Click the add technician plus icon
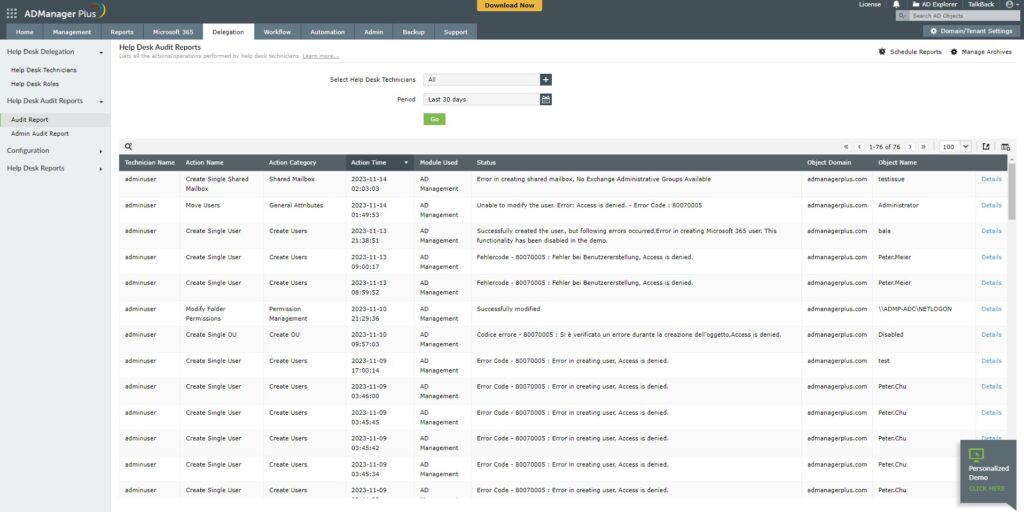The width and height of the screenshot is (1024, 512). pyautogui.click(x=546, y=79)
